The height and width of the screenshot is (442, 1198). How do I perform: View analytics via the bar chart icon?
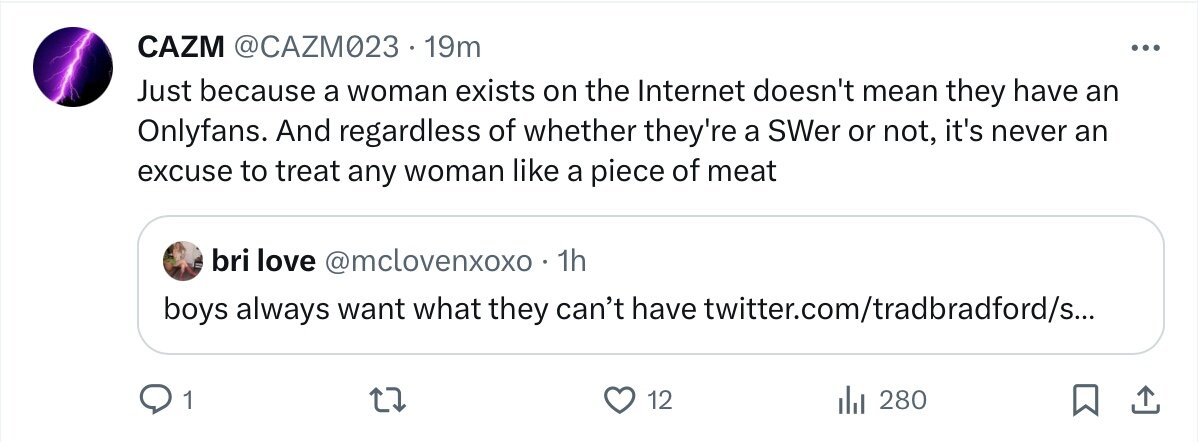(851, 400)
